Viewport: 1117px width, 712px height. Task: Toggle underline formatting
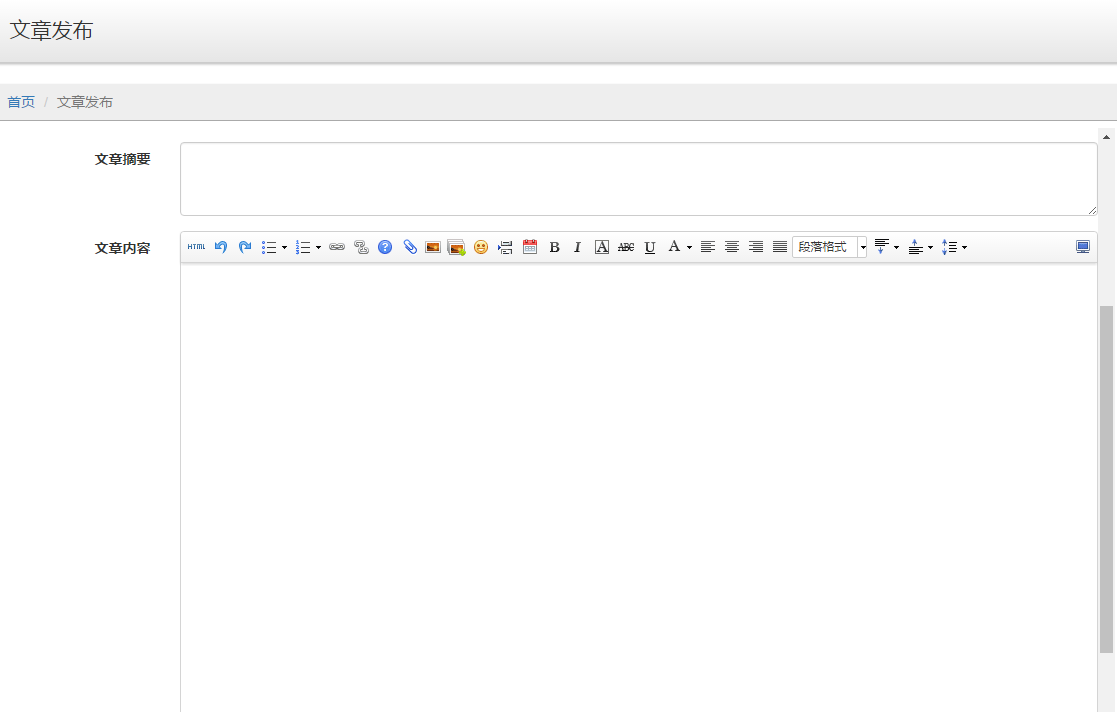tap(650, 247)
